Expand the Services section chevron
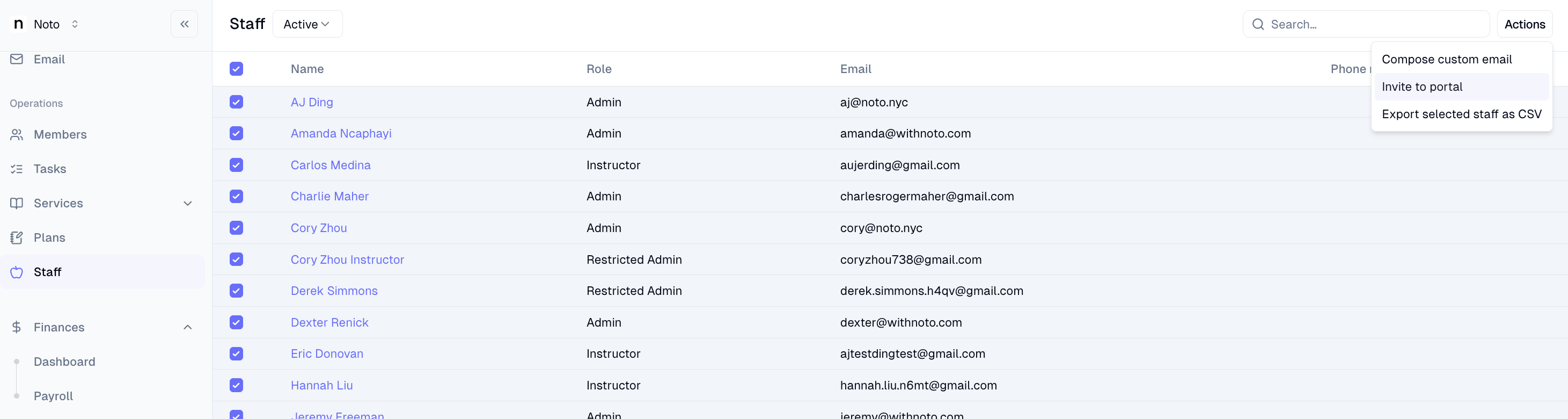Image resolution: width=1568 pixels, height=419 pixels. coord(187,204)
